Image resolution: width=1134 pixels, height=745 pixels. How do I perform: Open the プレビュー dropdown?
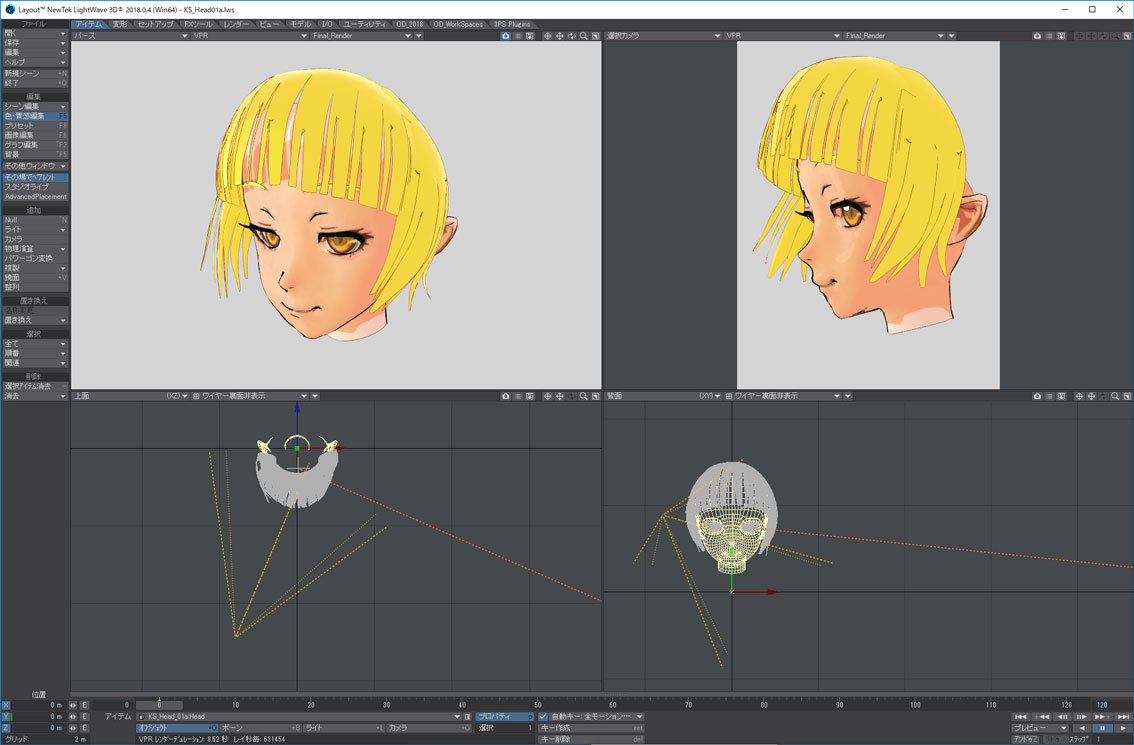pos(1040,728)
